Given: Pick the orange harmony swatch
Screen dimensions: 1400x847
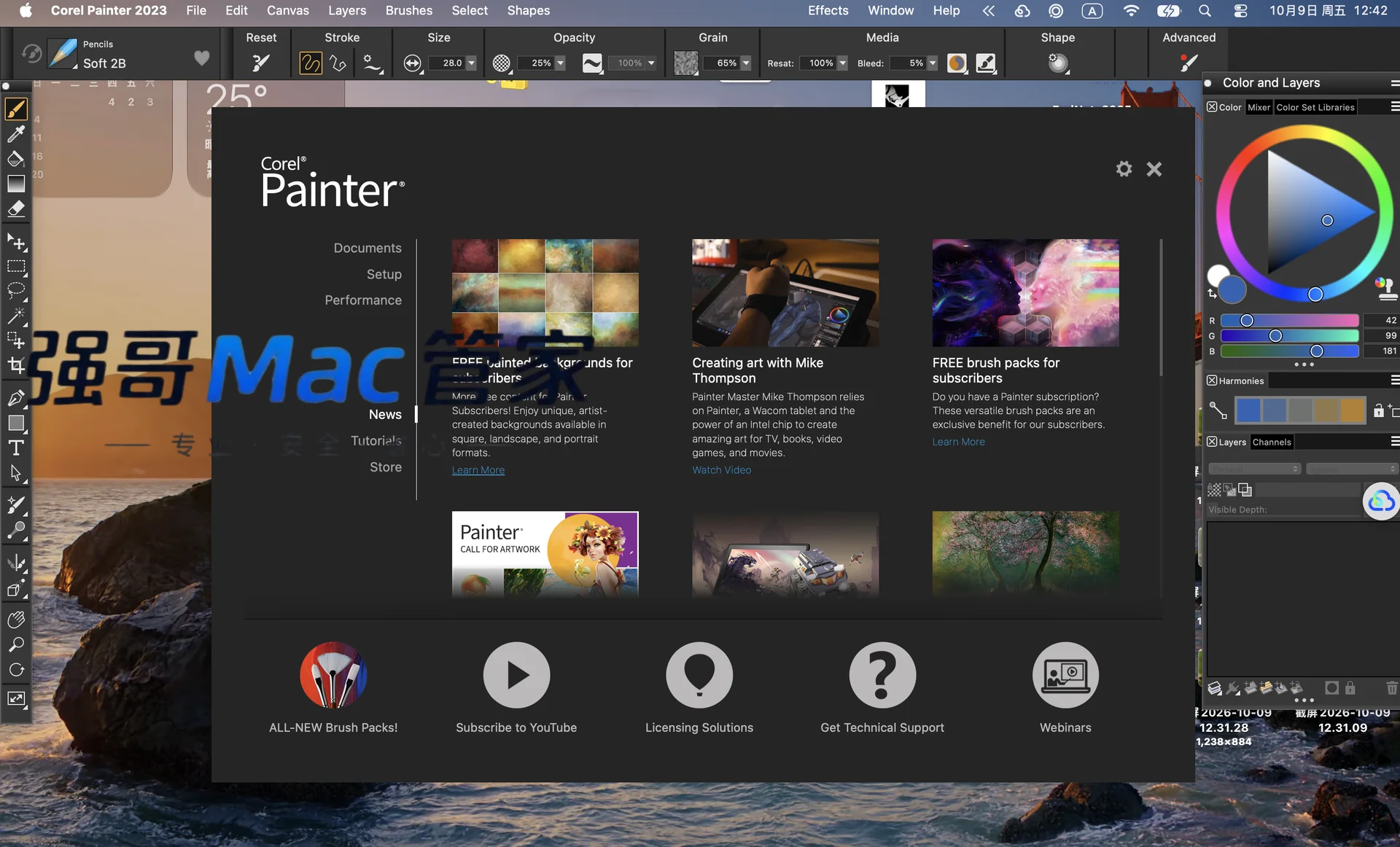Looking at the screenshot, I should click(1351, 410).
